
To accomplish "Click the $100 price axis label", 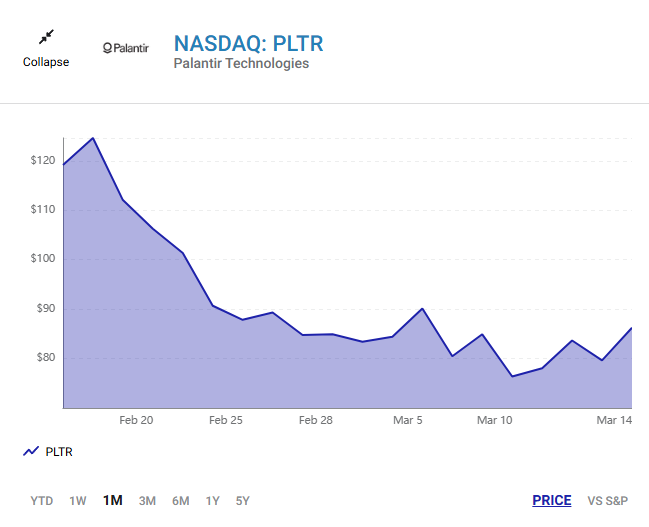I will 43,259.
